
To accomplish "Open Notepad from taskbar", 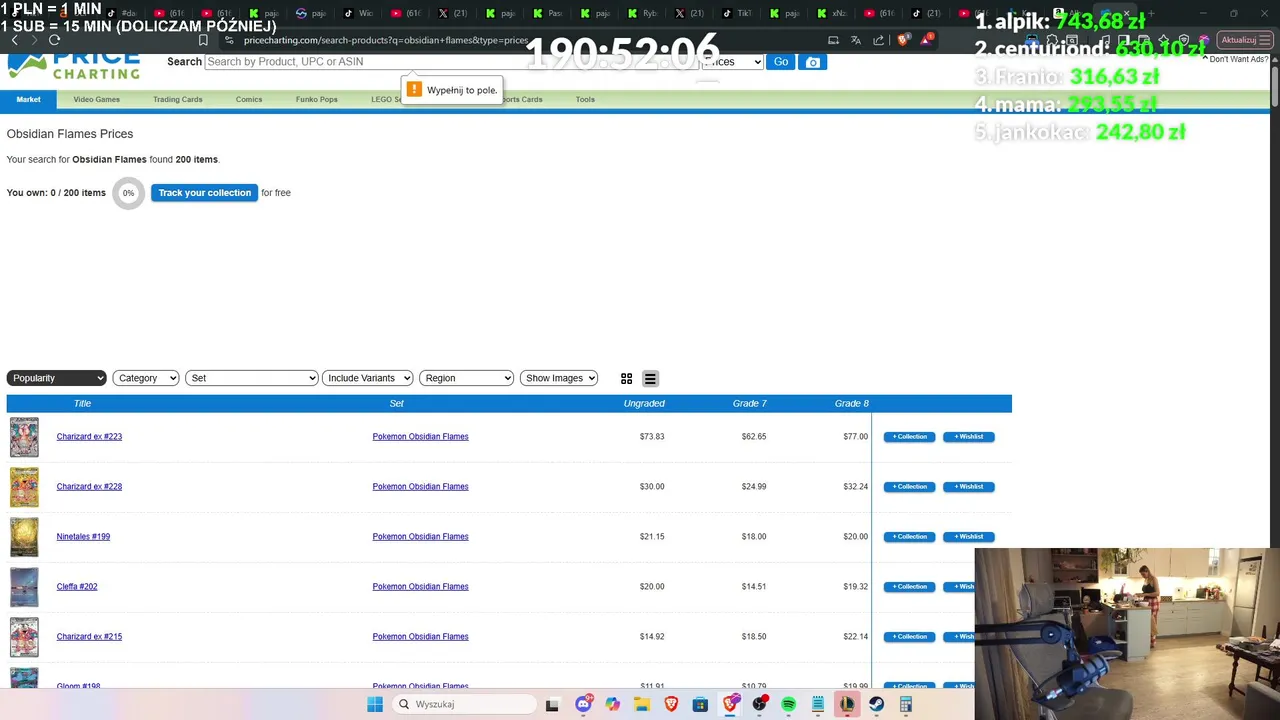I will [x=818, y=704].
